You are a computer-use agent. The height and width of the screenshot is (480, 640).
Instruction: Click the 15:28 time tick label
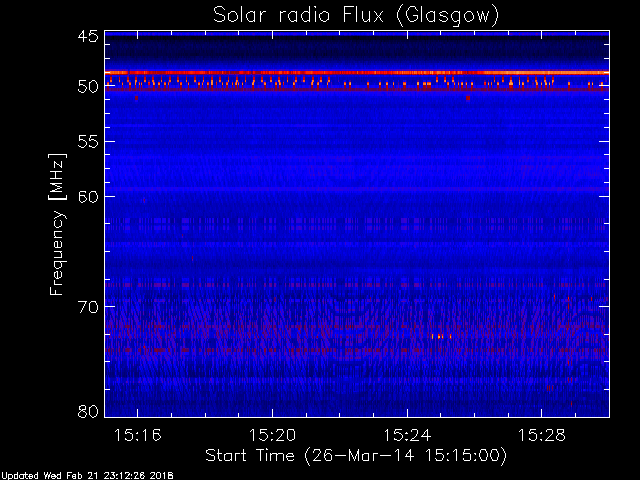[542, 436]
